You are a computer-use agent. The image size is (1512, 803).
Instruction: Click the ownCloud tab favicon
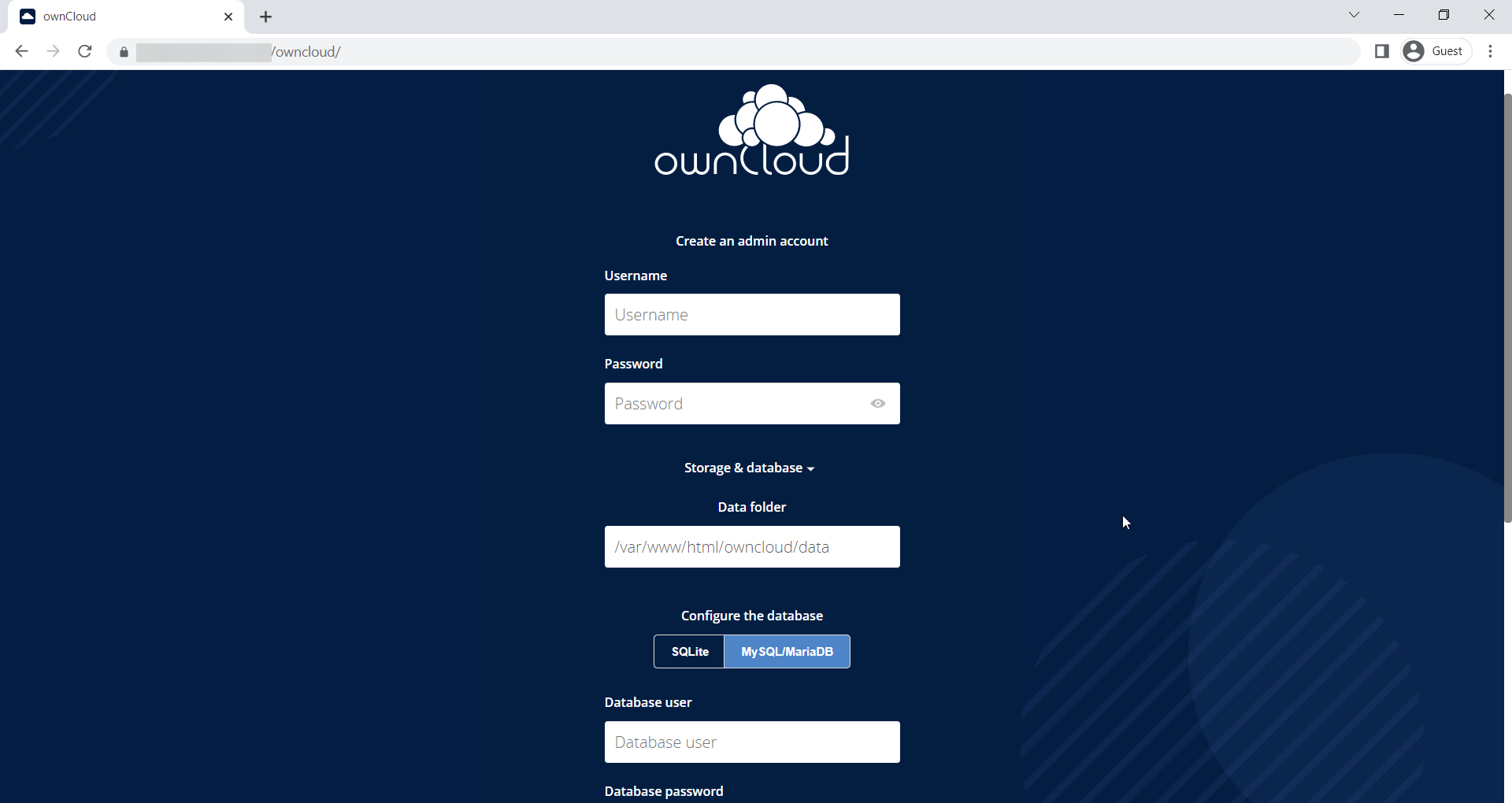click(x=28, y=17)
